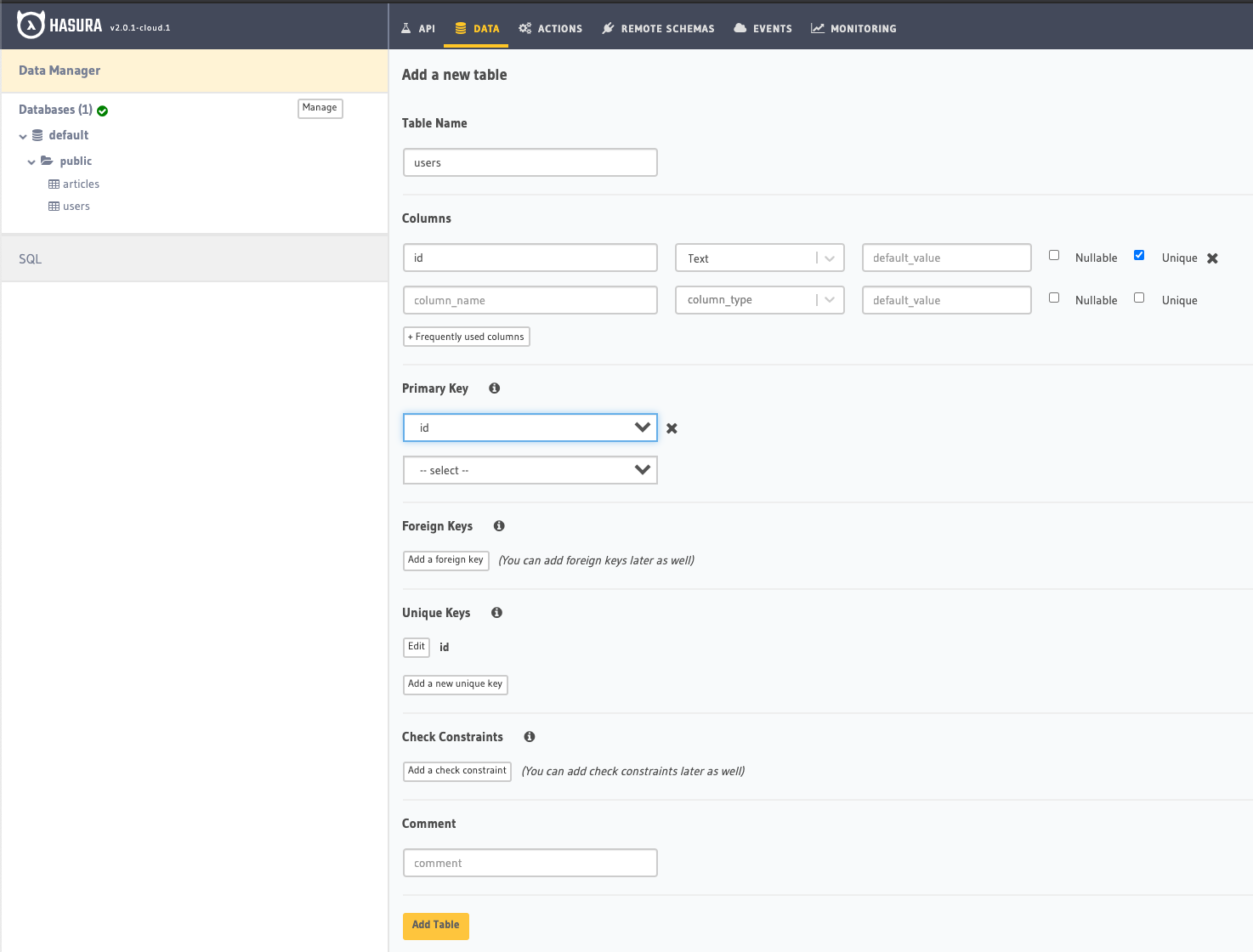Click the public schema folder icon

47,161
